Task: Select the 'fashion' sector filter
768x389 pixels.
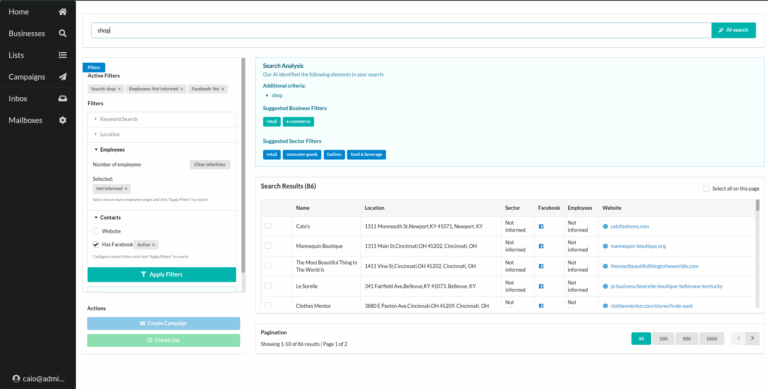Action: (335, 155)
